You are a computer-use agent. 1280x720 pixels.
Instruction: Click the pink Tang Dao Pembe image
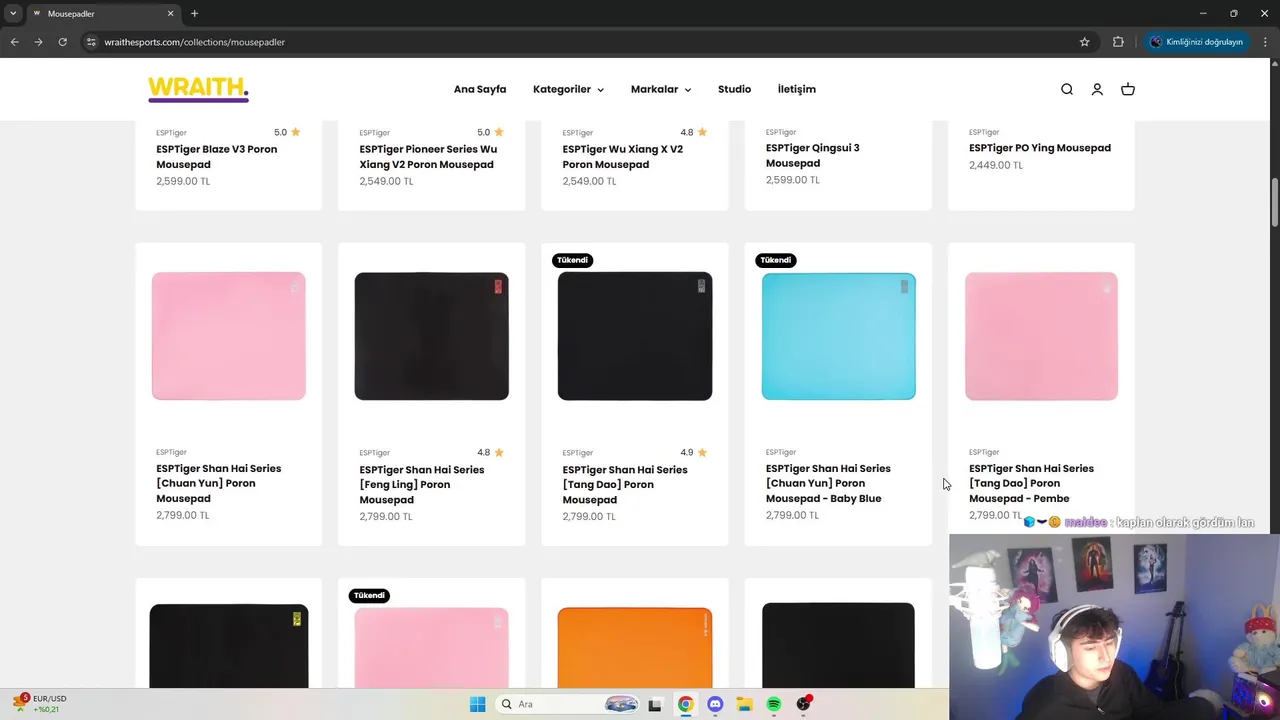pos(1041,336)
